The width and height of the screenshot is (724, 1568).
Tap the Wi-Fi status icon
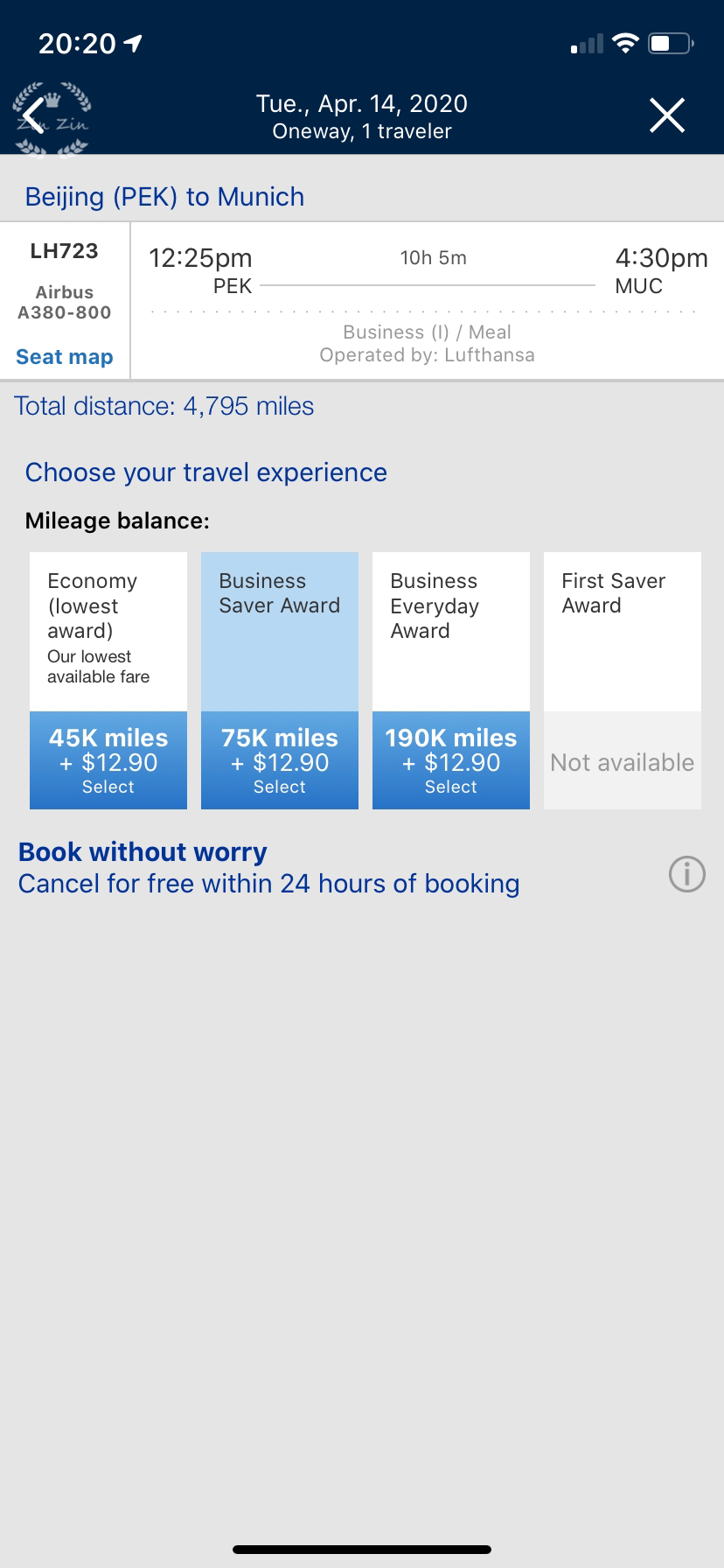pos(625,43)
